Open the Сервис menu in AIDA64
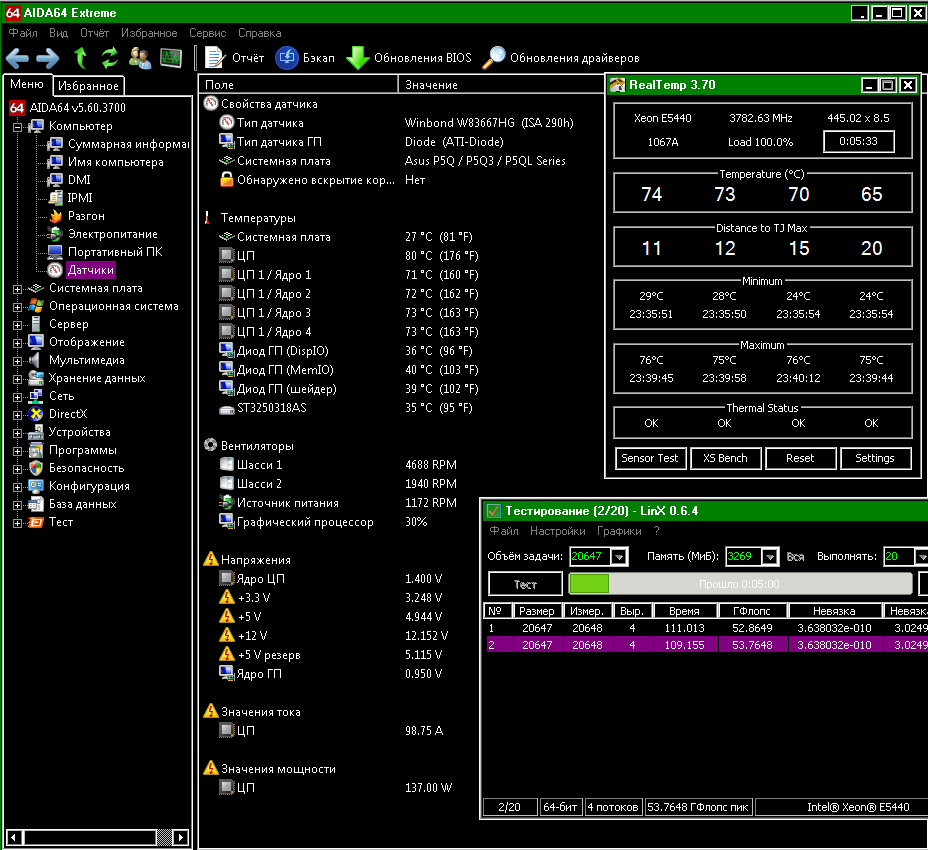Screen dimensions: 928x850 click(x=207, y=33)
